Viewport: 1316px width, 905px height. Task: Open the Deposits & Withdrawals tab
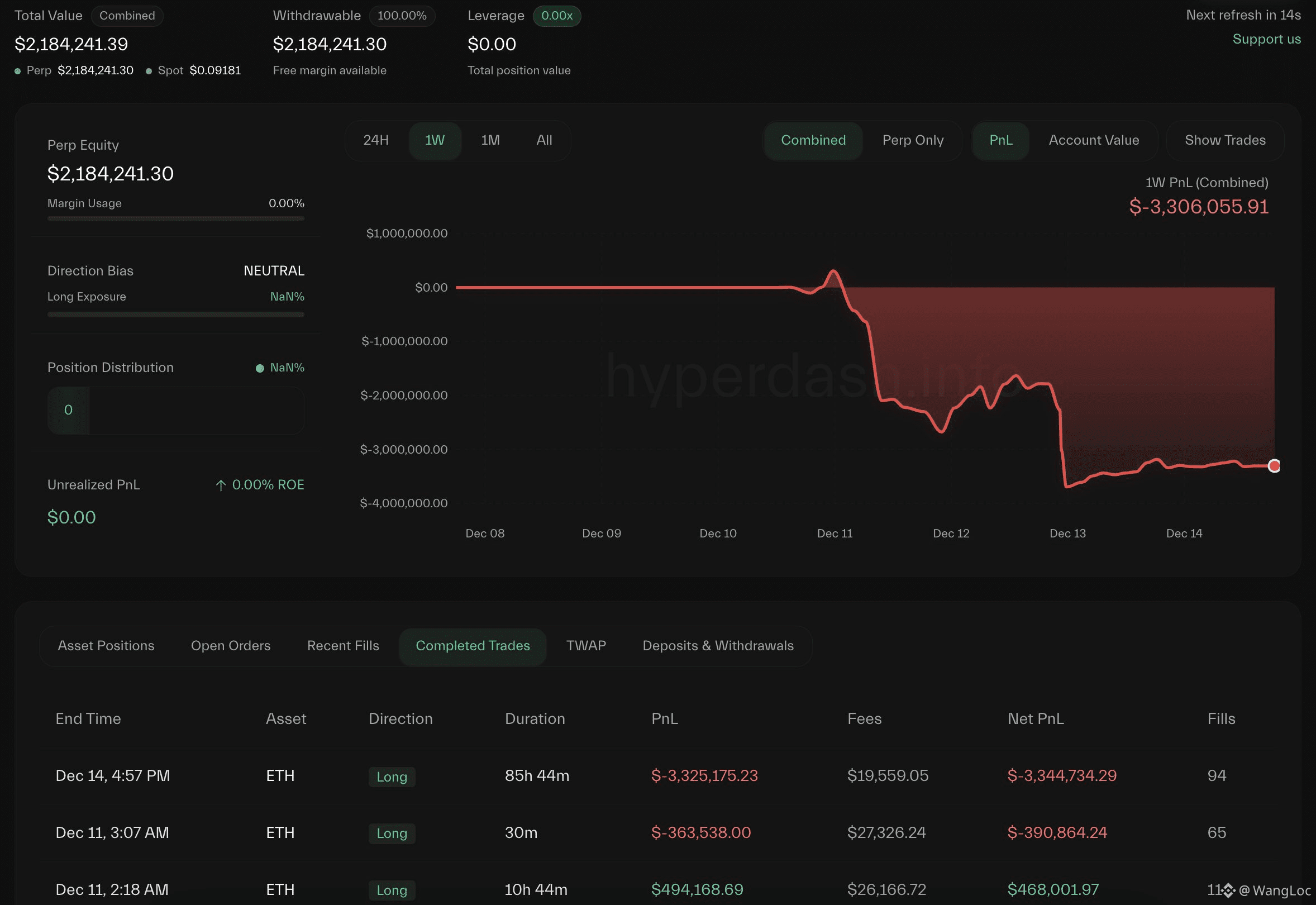pos(718,646)
